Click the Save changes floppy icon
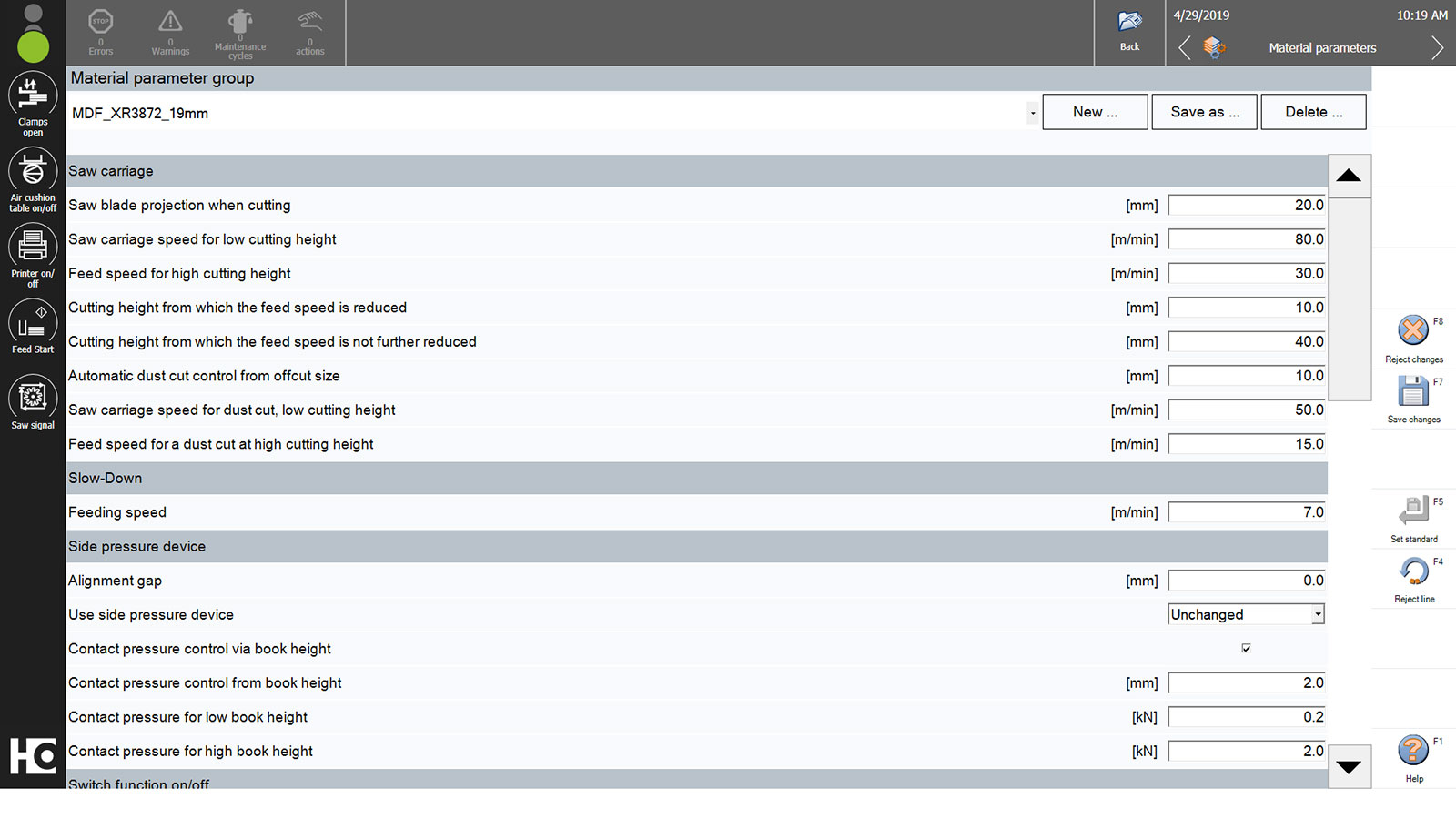This screenshot has height=819, width=1456. point(1413,391)
